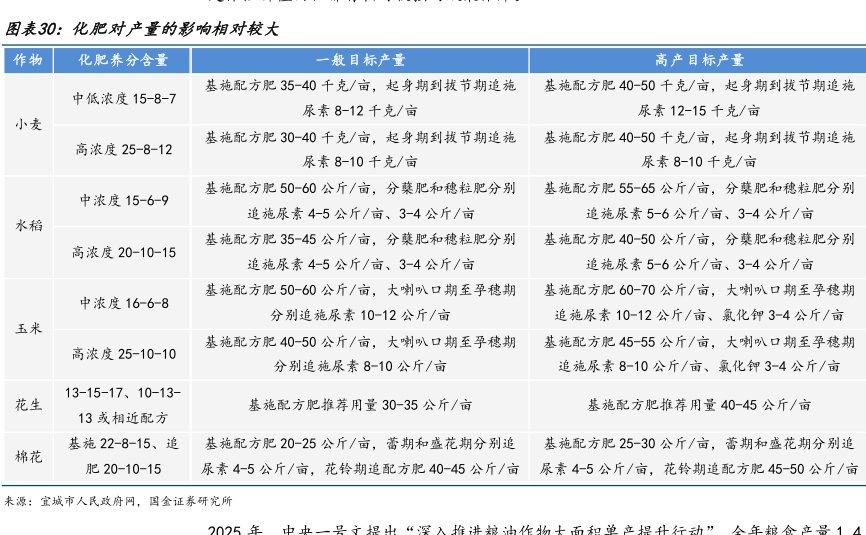
Task: Select the 高浓度 20-10-15 cell
Action: pyautogui.click(x=124, y=252)
